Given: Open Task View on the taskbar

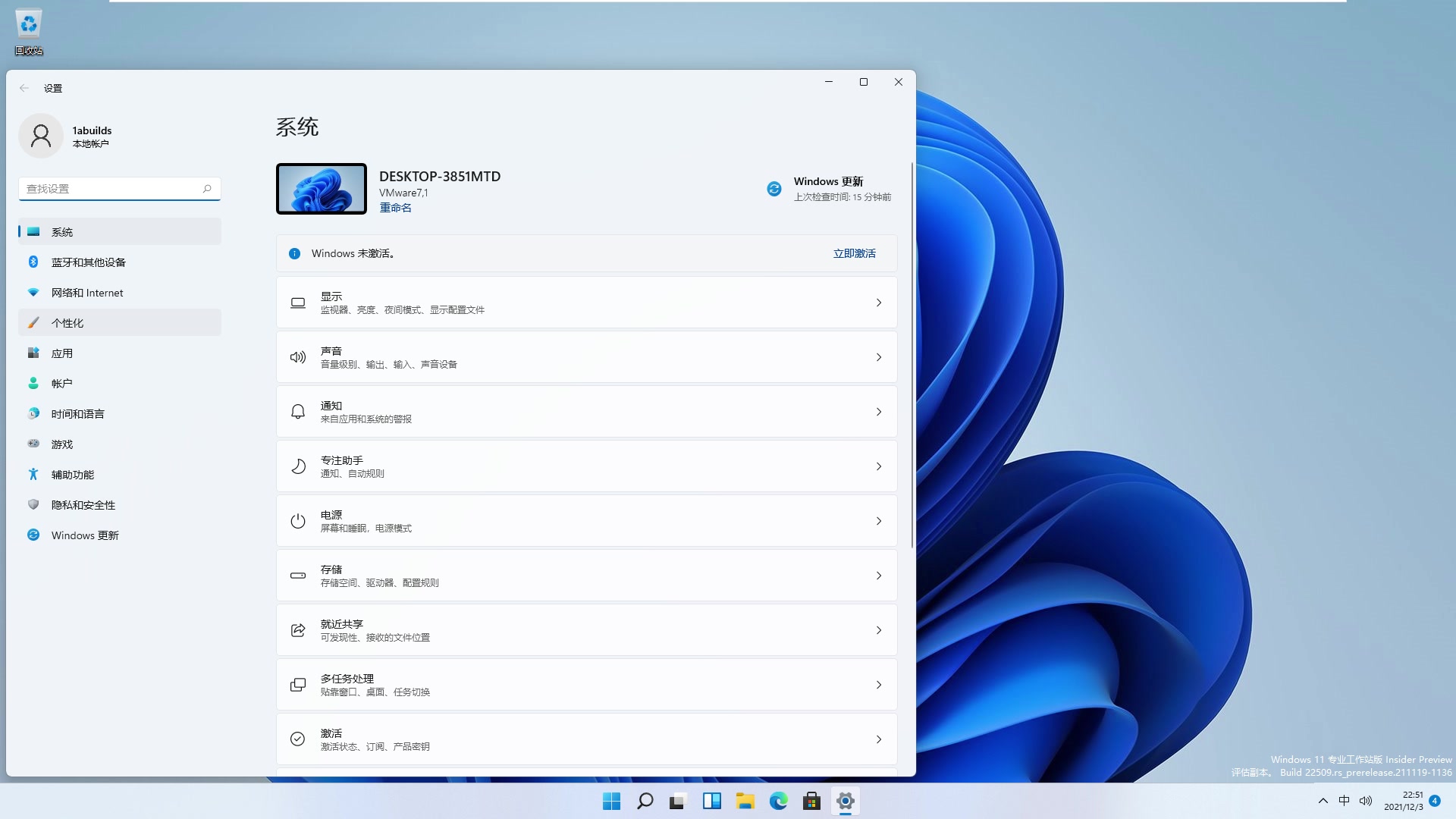Looking at the screenshot, I should pyautogui.click(x=678, y=801).
